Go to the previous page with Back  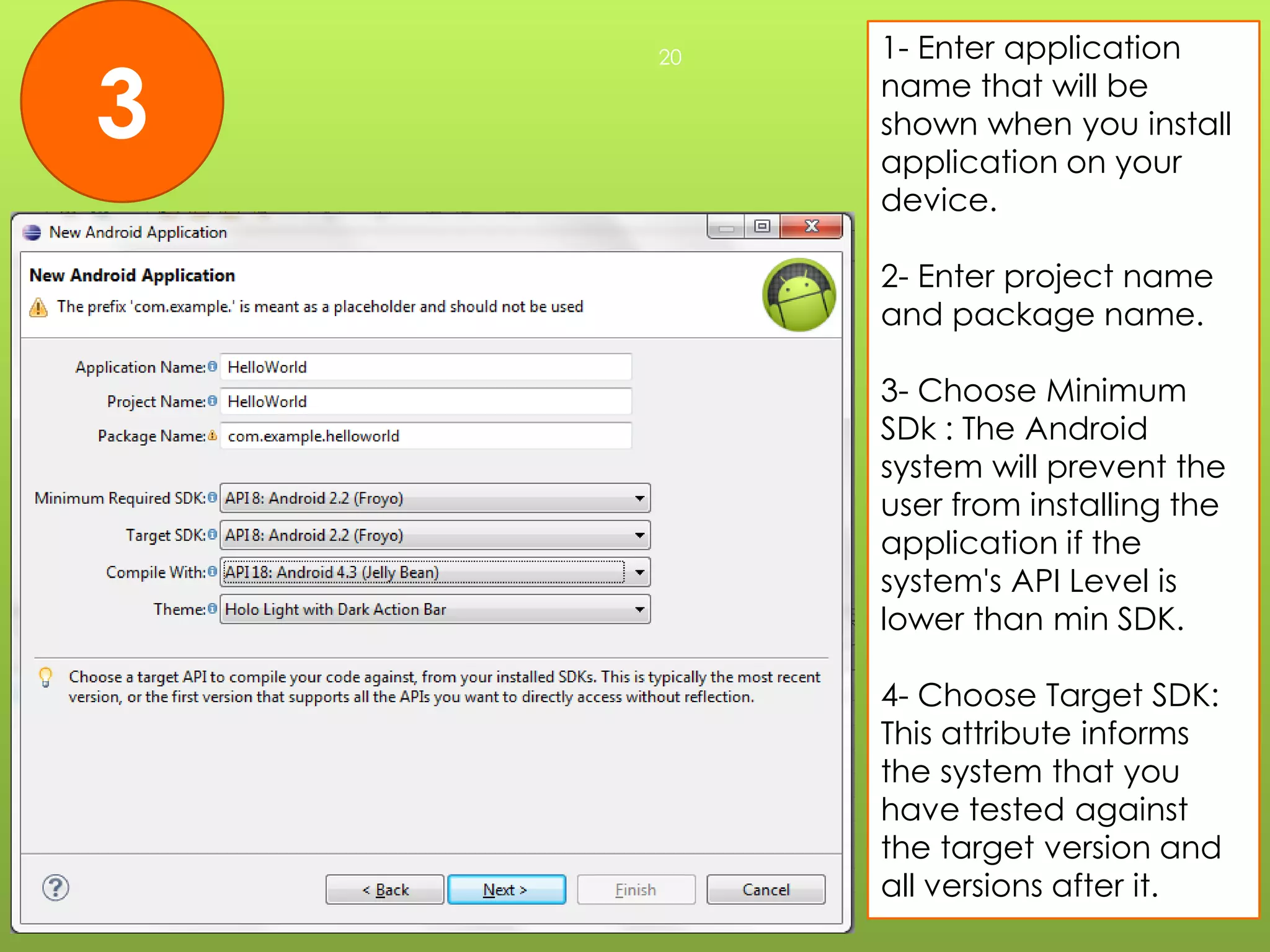point(384,889)
